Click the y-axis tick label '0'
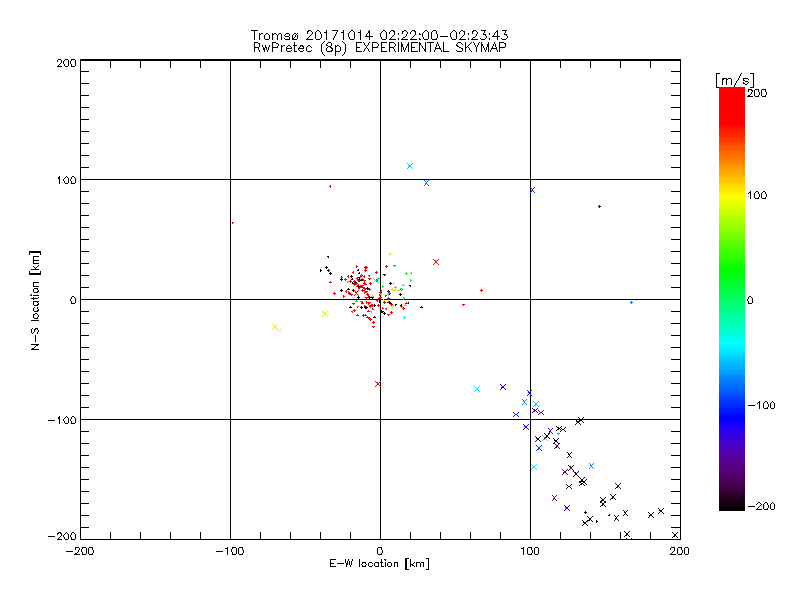This screenshot has width=800, height=600. pos(73,300)
